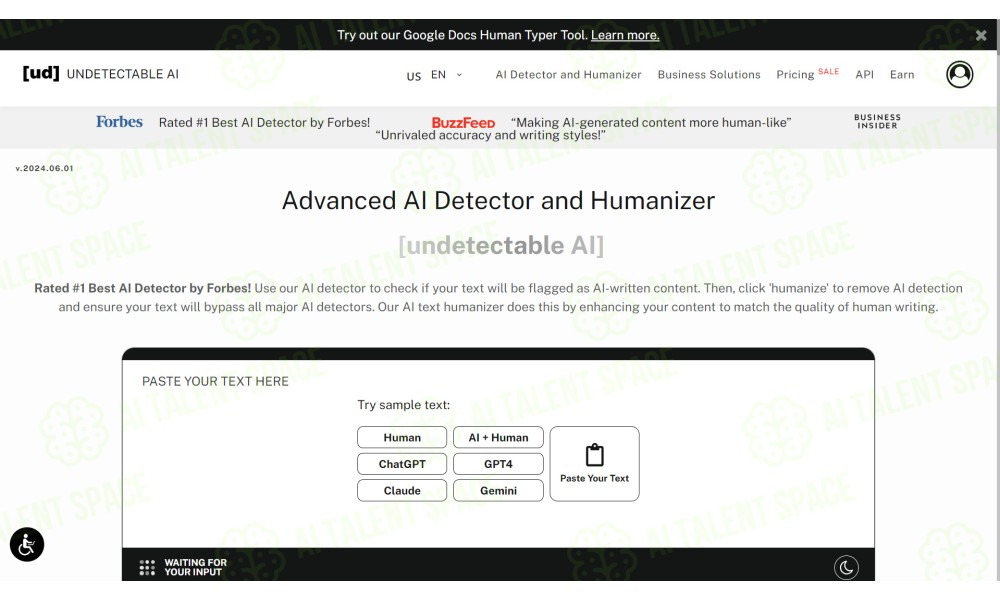Open AI Detector and Humanizer menu

point(568,75)
